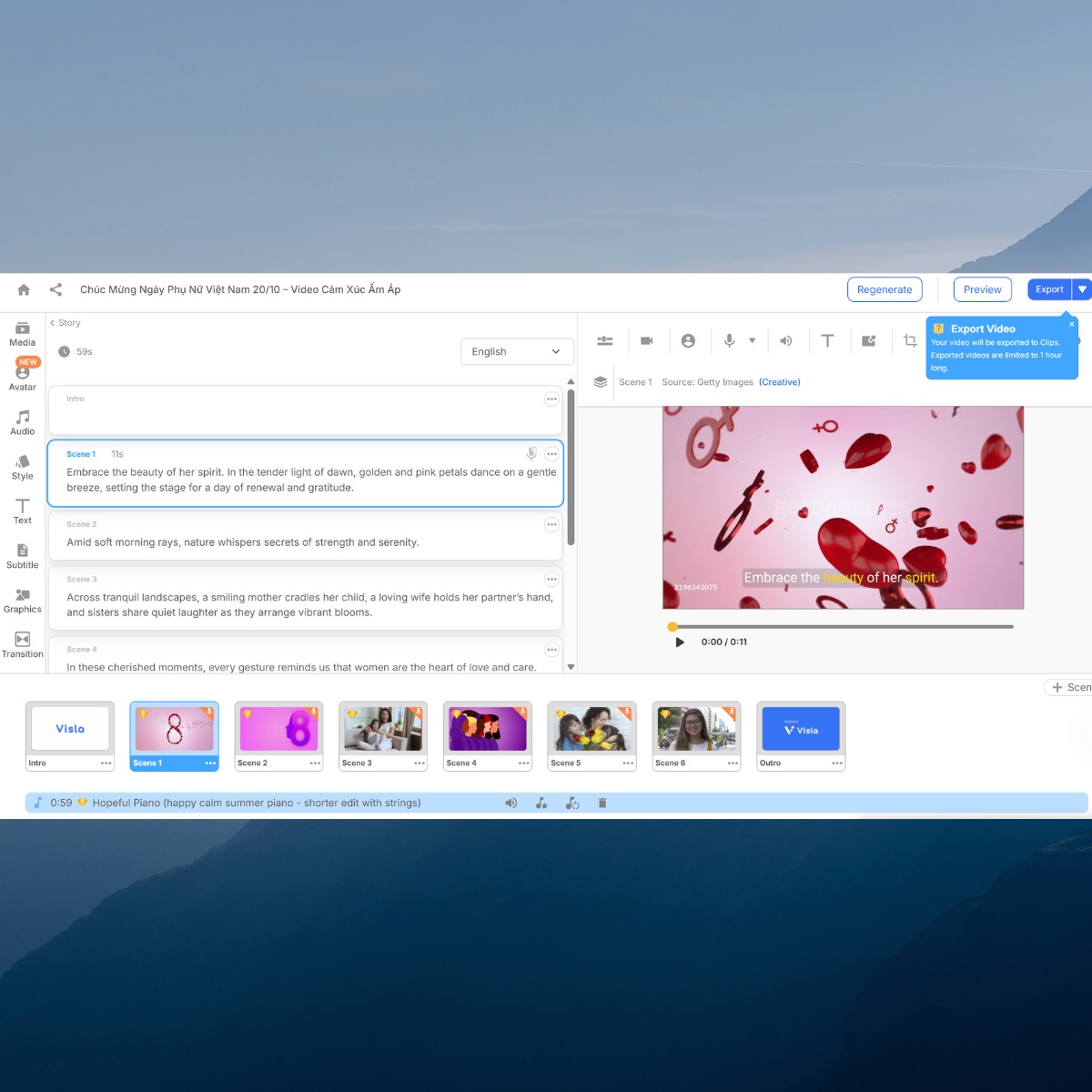The height and width of the screenshot is (1092, 1092).
Task: Open the Intro script card options menu
Action: (551, 399)
